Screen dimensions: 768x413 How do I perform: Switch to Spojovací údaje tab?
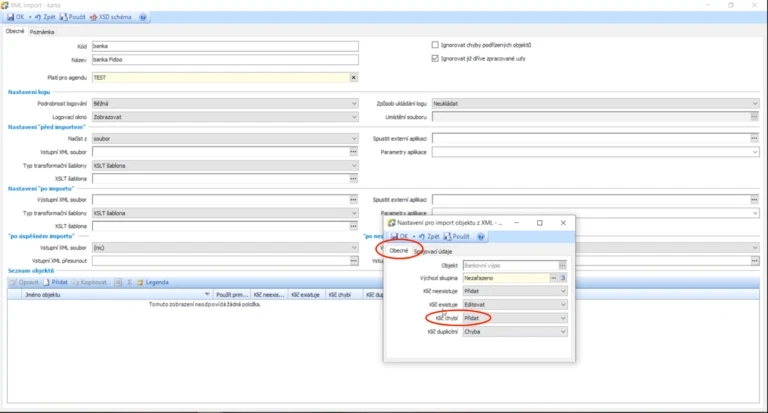[x=433, y=251]
